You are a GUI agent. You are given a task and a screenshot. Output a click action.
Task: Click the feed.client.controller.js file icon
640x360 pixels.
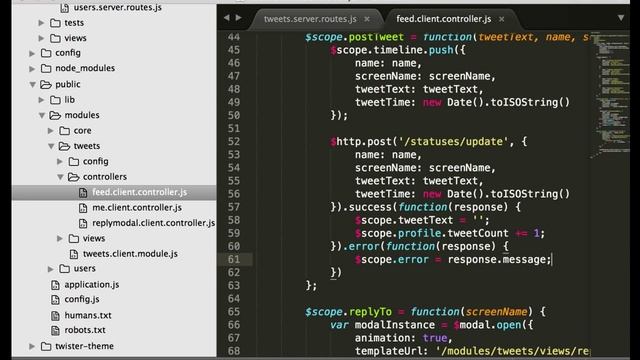83,193
